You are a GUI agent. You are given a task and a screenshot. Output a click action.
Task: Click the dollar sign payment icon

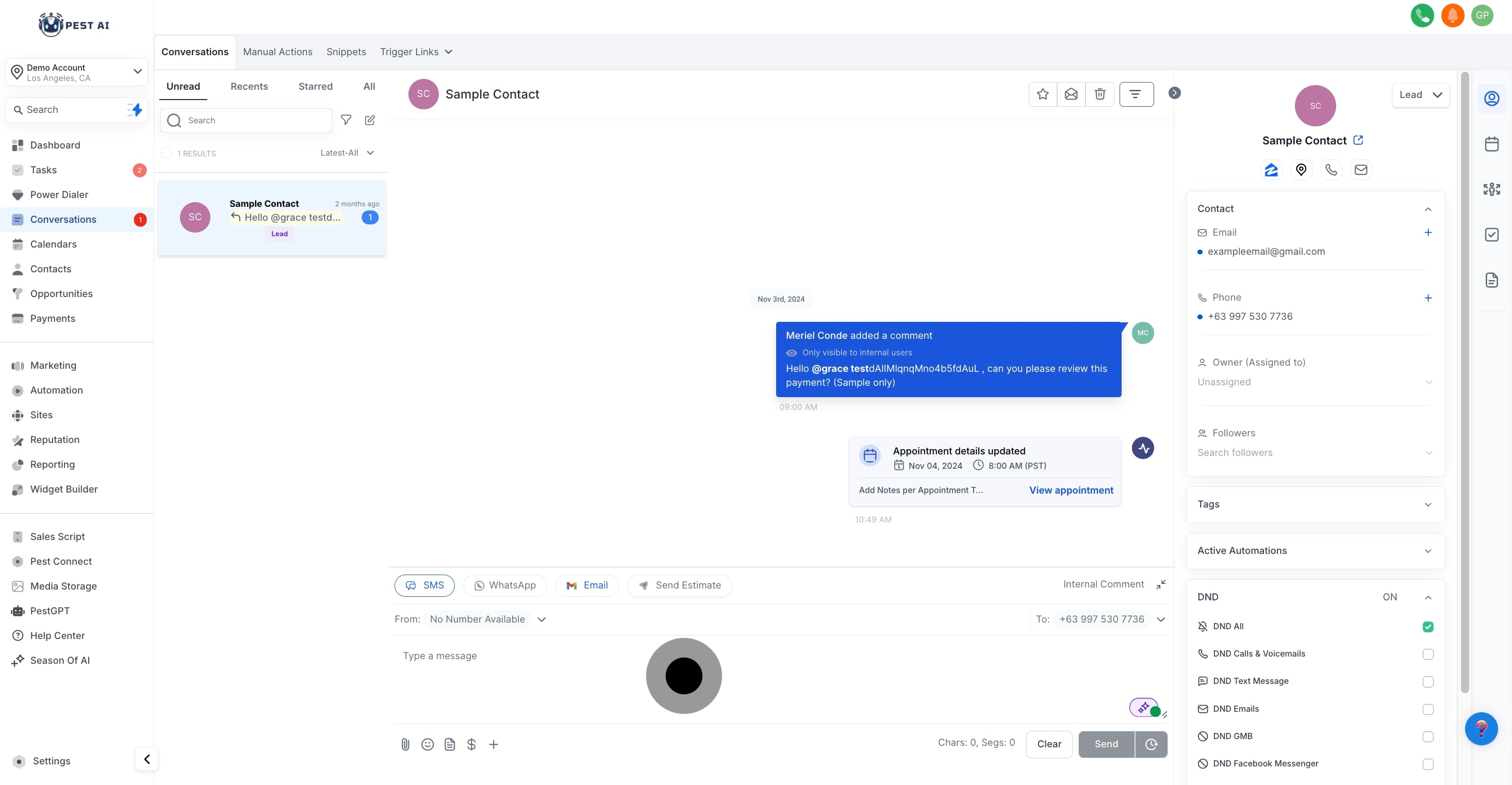click(471, 744)
